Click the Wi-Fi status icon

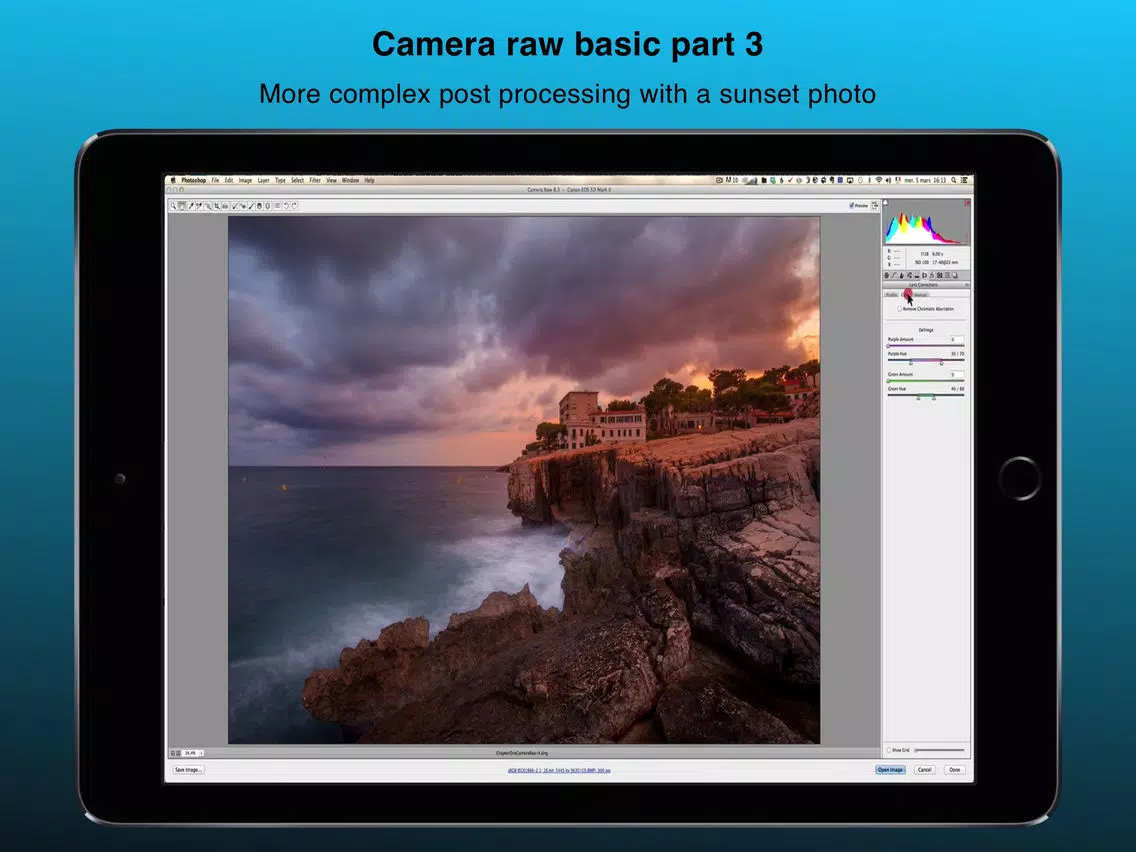(879, 180)
